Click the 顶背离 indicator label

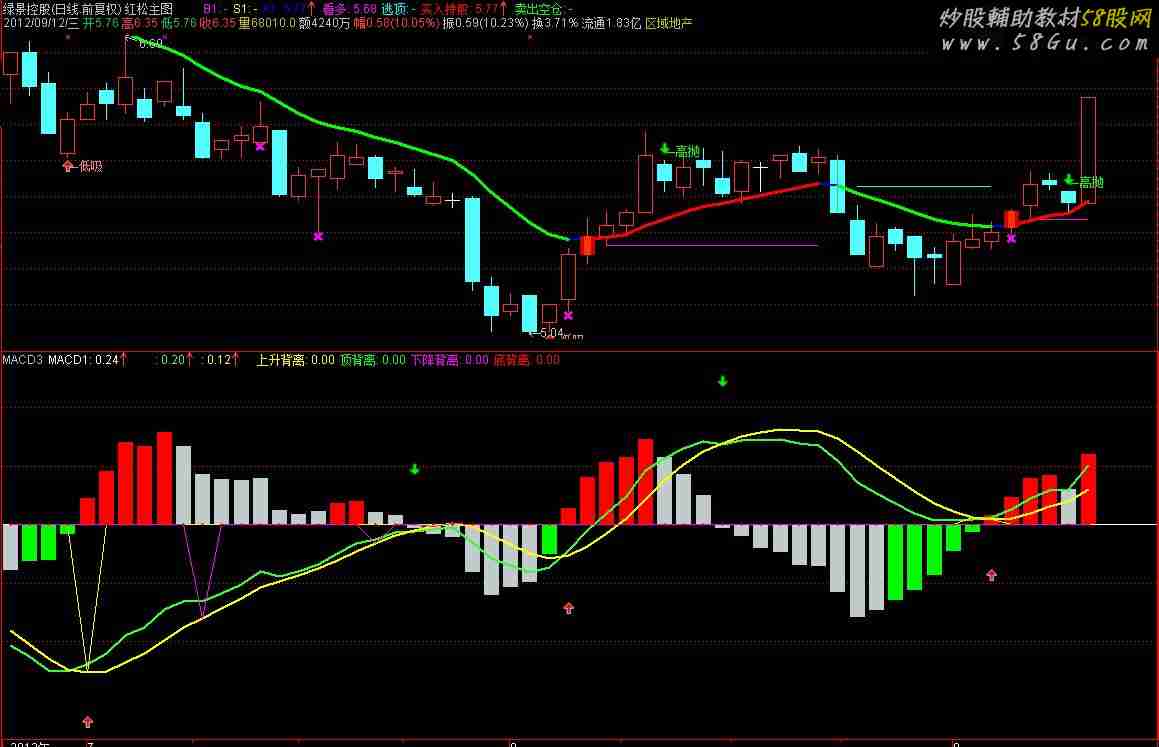click(x=359, y=360)
